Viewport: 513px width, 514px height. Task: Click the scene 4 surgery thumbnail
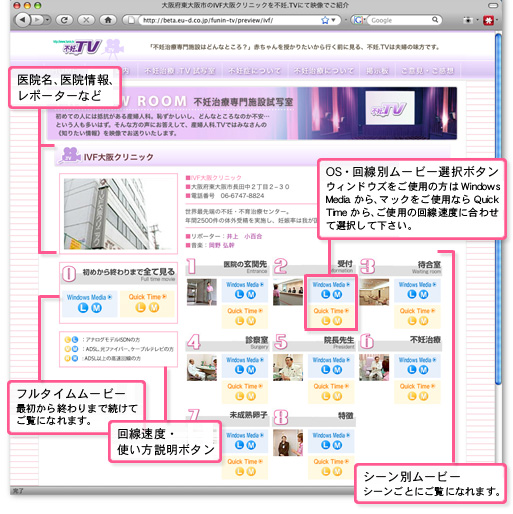(x=202, y=367)
